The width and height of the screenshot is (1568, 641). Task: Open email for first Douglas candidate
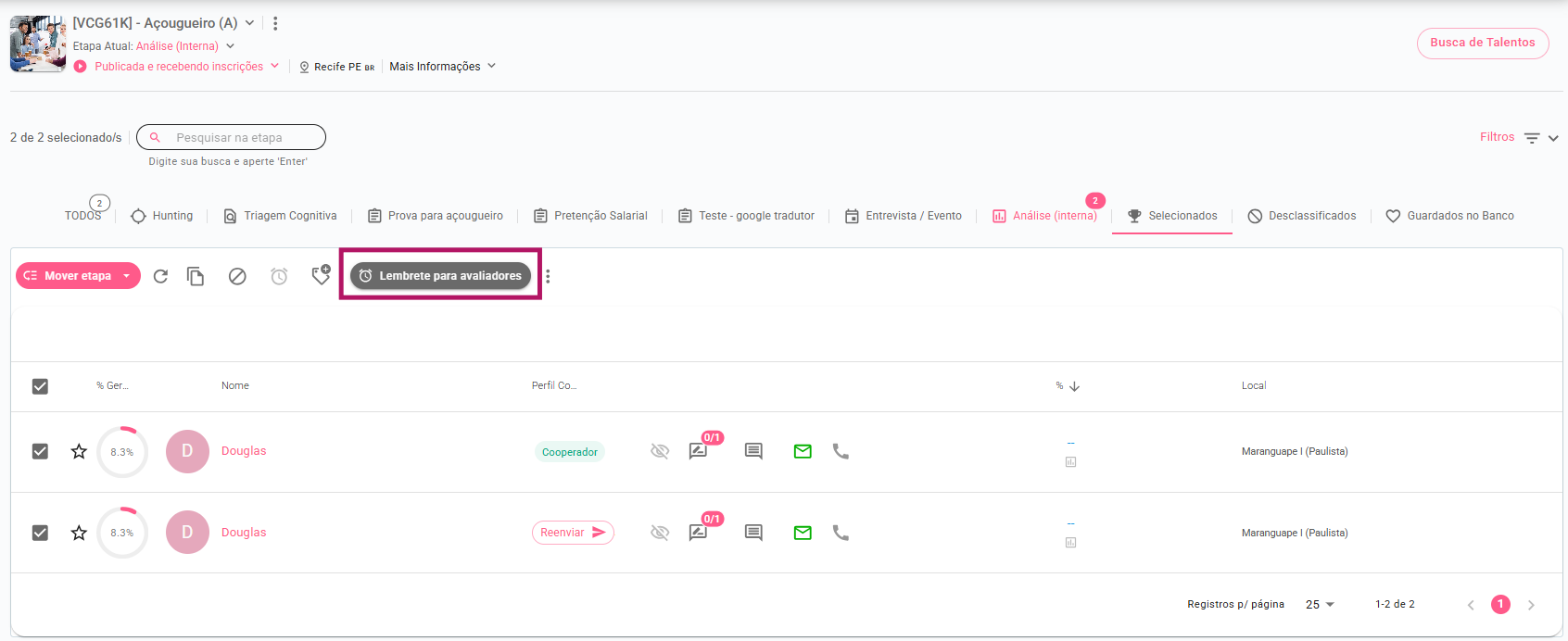(803, 451)
